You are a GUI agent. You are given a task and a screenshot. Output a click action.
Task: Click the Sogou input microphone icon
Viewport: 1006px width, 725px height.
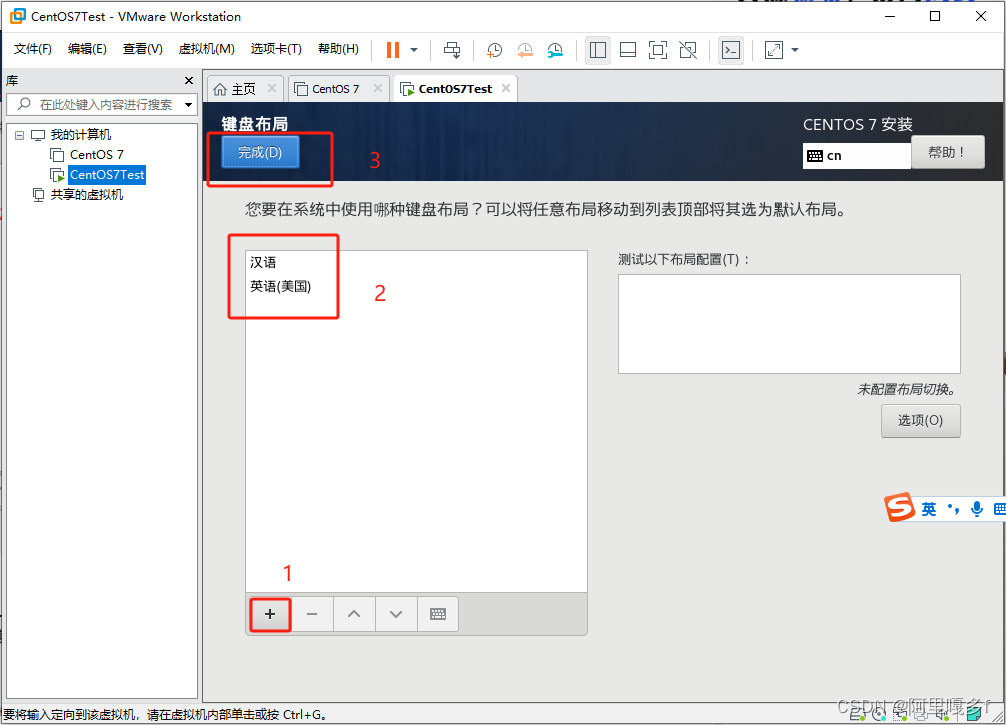(x=976, y=508)
